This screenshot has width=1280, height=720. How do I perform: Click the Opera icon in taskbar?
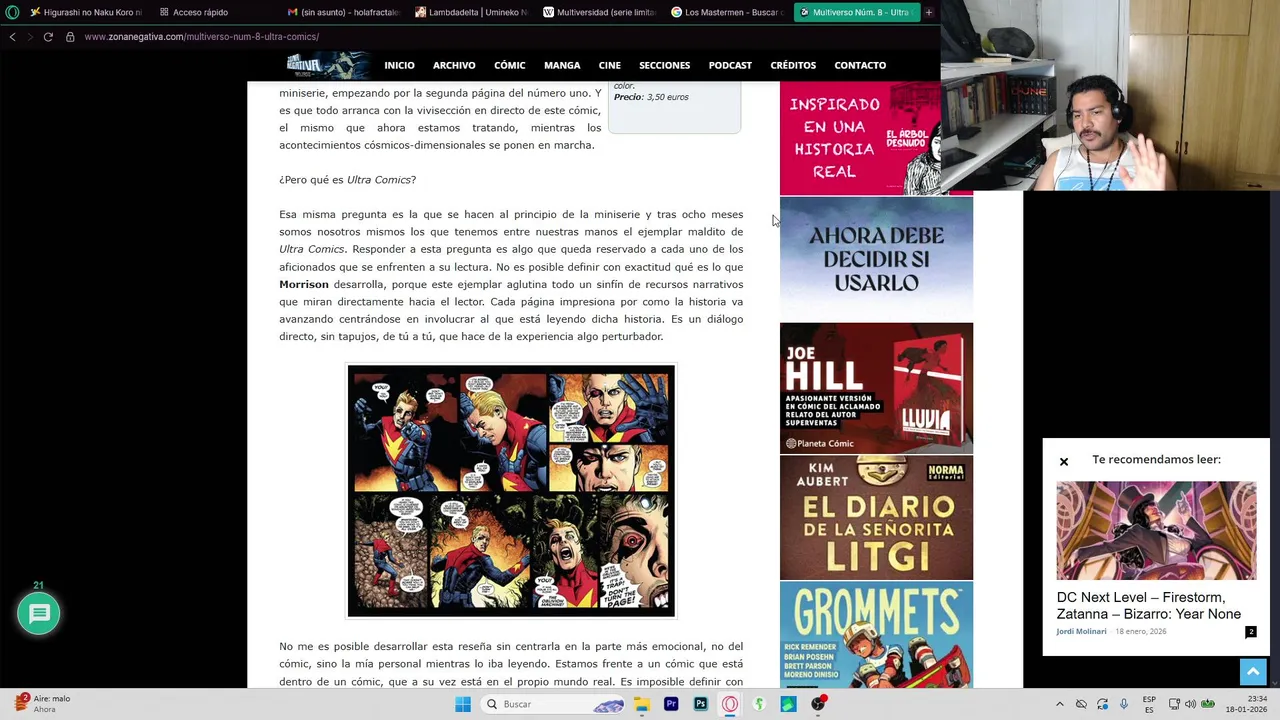coord(730,704)
